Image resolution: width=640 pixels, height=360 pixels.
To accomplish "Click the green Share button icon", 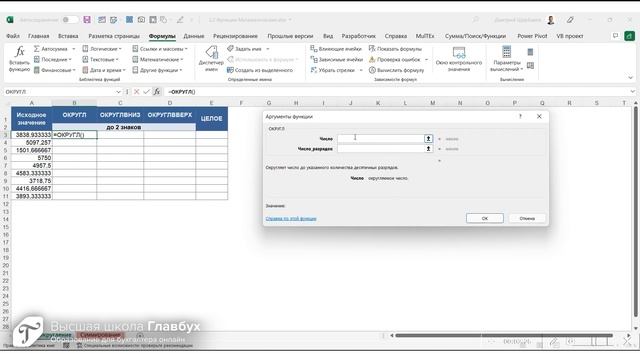I will [x=629, y=36].
